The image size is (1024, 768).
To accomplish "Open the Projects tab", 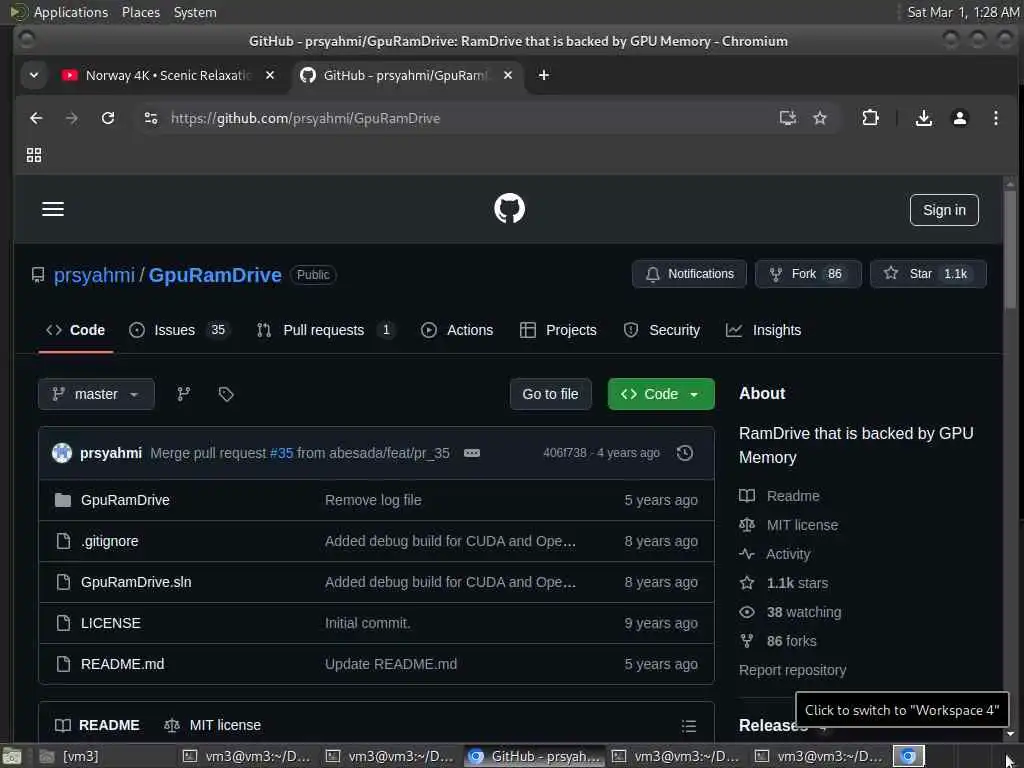I will coord(558,330).
